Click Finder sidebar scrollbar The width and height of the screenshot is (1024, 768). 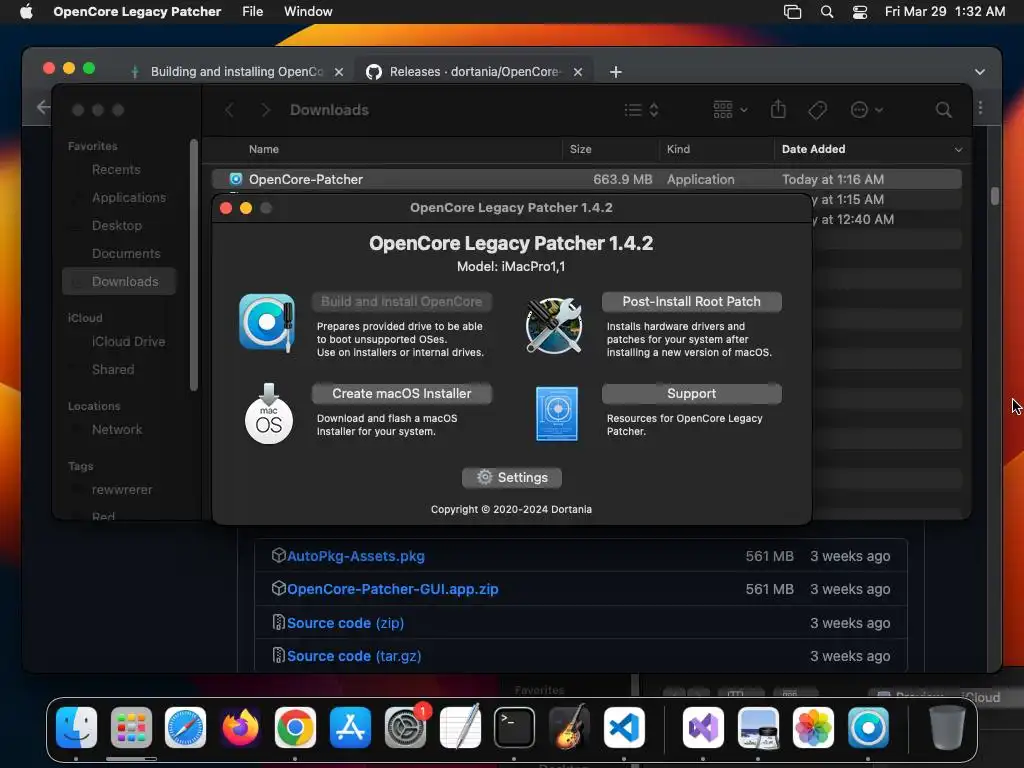pyautogui.click(x=193, y=265)
